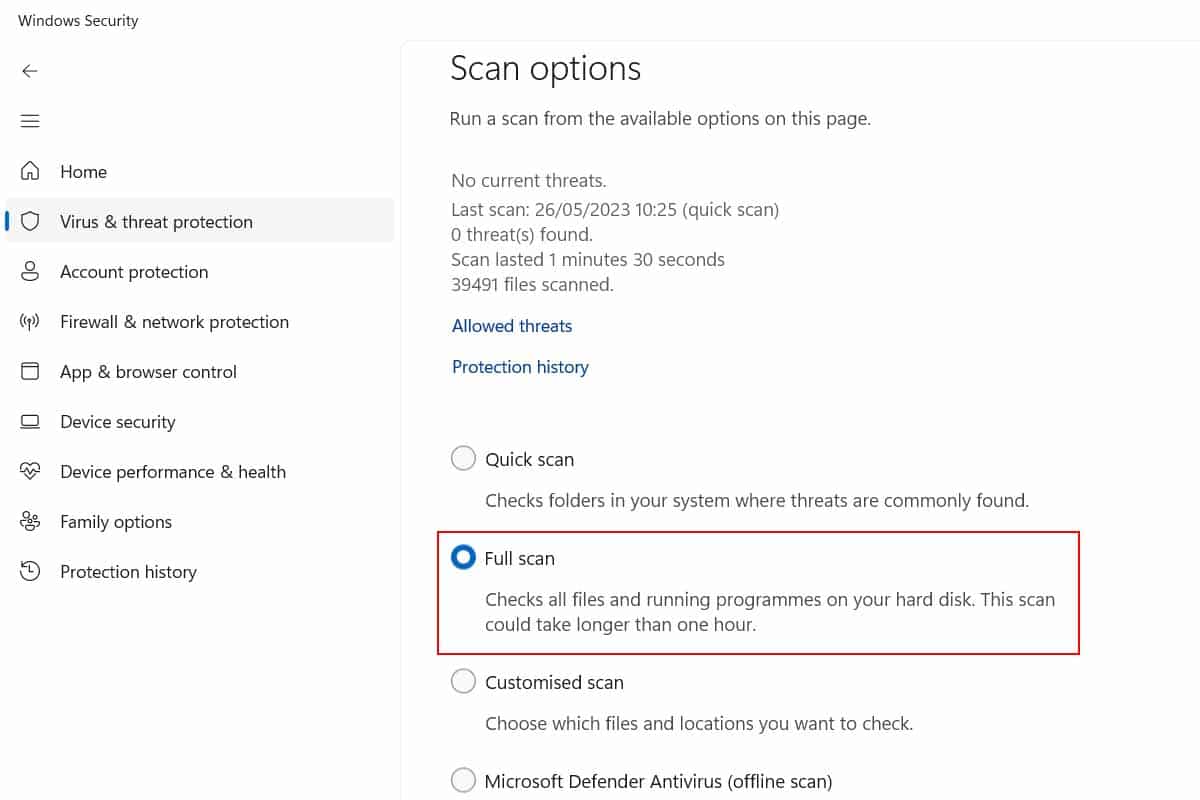This screenshot has height=800, width=1200.
Task: Click the App & browser control window icon
Action: pos(30,371)
